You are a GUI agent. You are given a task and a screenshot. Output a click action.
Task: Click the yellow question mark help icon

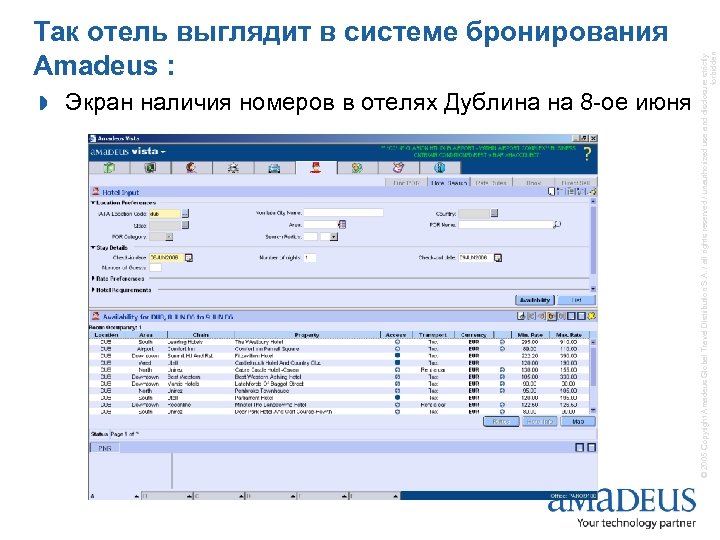(x=587, y=153)
